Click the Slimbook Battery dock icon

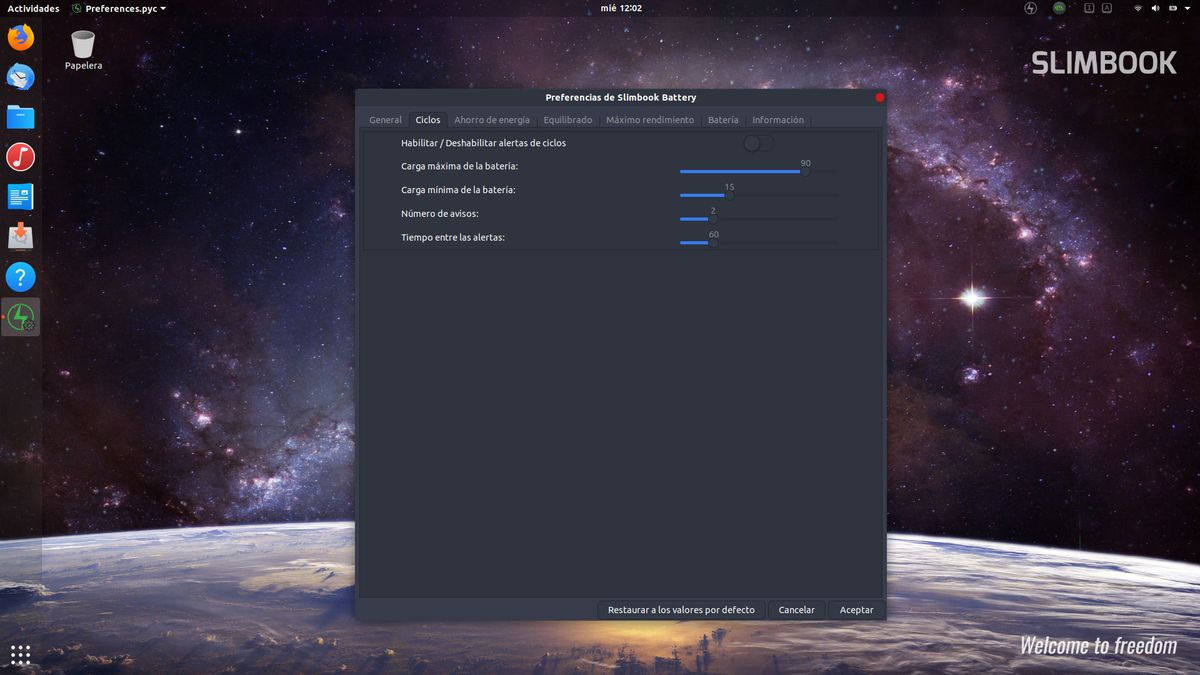tap(20, 317)
